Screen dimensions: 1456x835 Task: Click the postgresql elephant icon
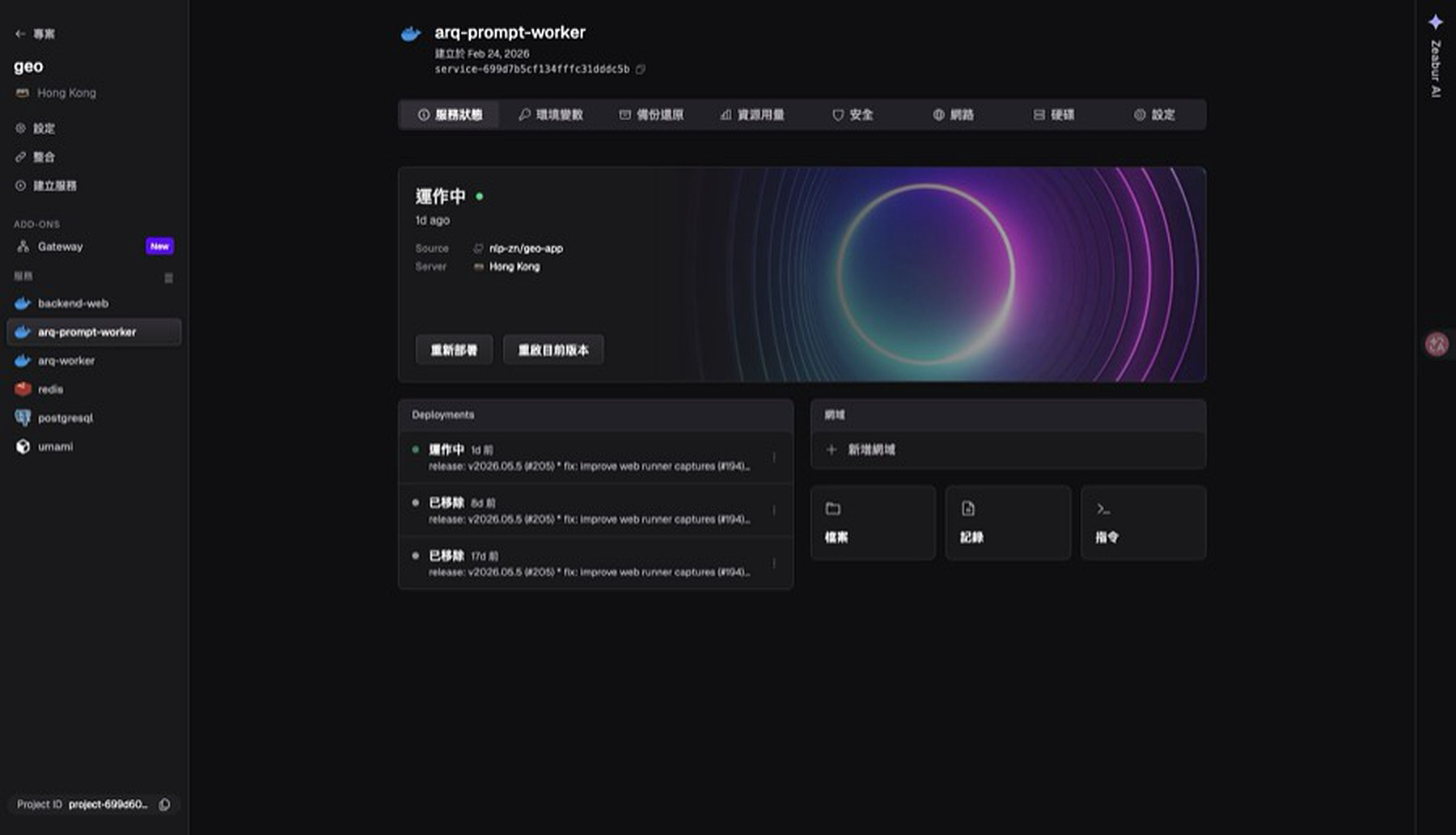coord(23,417)
